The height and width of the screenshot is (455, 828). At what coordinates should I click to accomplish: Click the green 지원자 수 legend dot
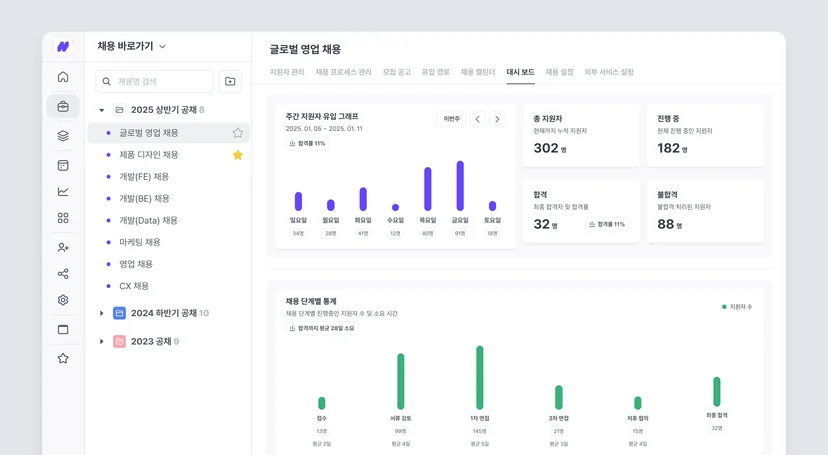point(724,307)
